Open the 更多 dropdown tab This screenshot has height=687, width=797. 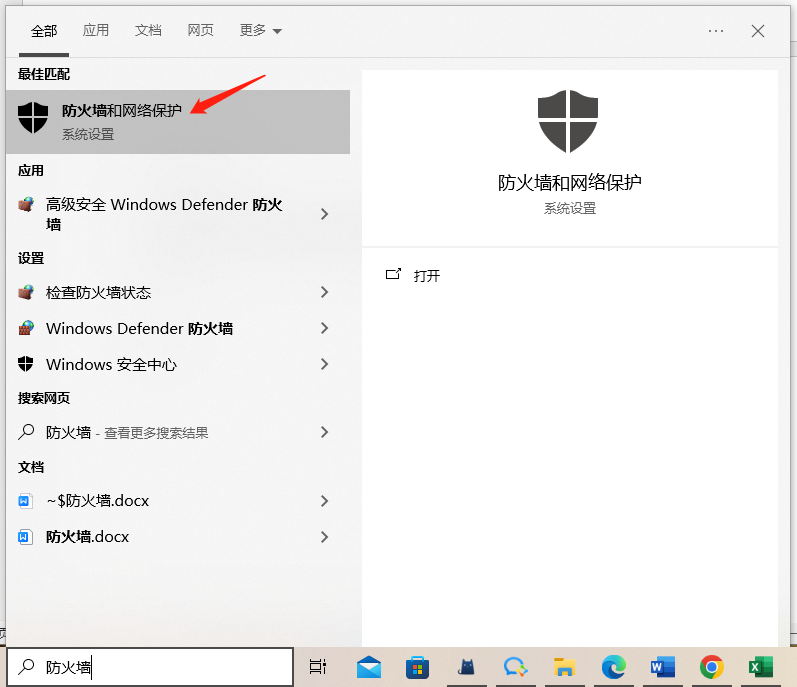pyautogui.click(x=260, y=30)
